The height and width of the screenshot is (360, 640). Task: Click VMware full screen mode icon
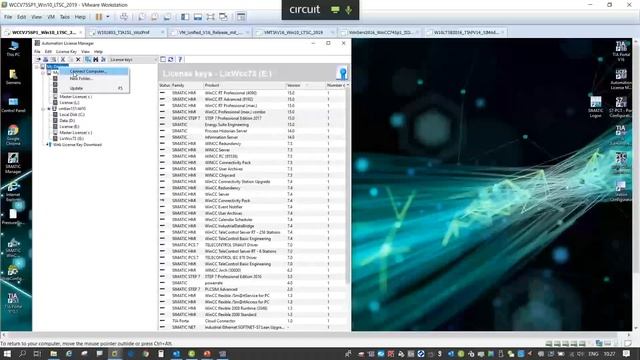(211, 17)
